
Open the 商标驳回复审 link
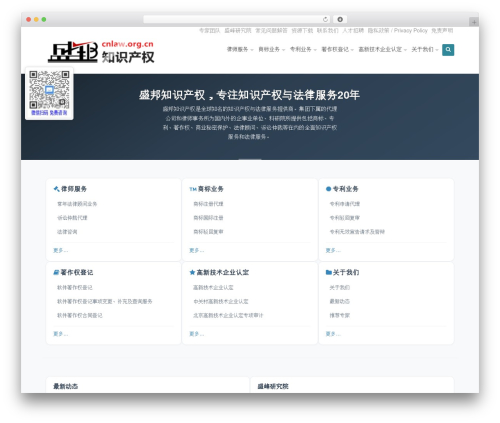pyautogui.click(x=208, y=232)
